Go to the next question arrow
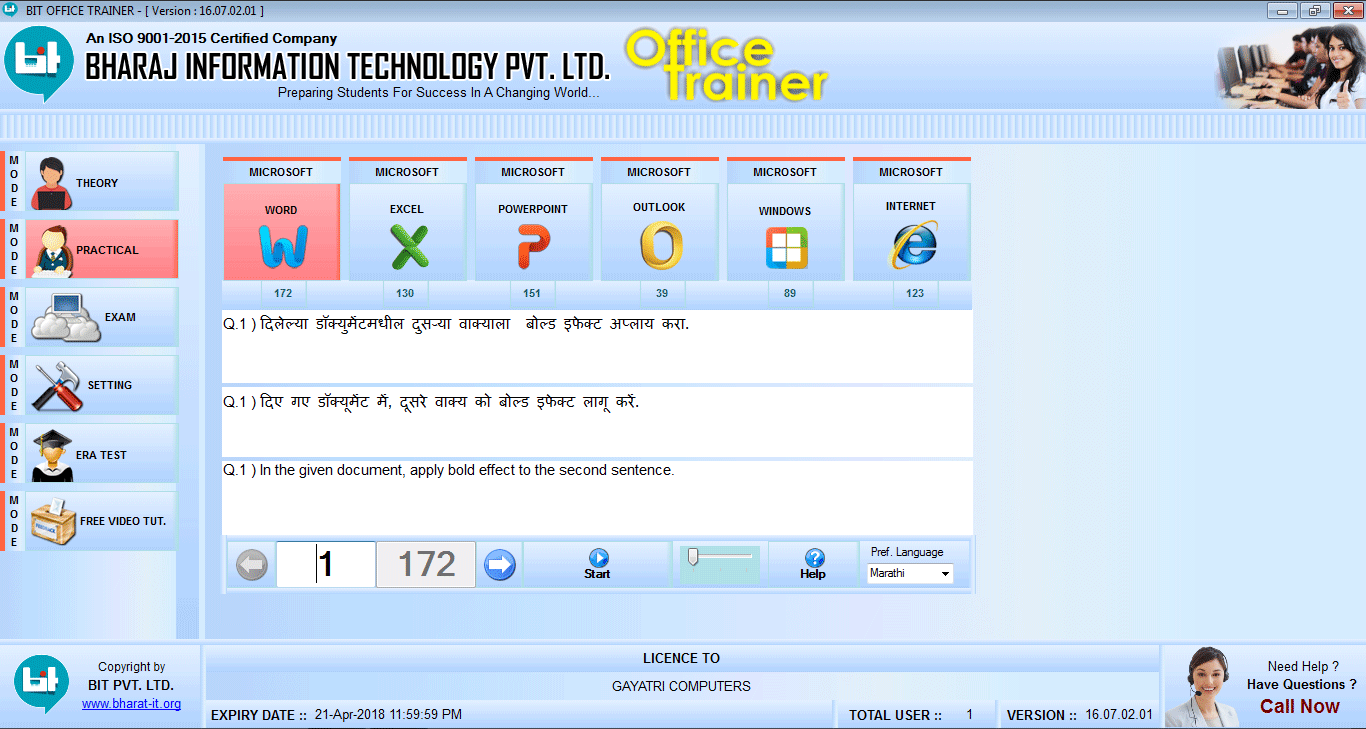This screenshot has width=1366, height=729. [x=499, y=565]
